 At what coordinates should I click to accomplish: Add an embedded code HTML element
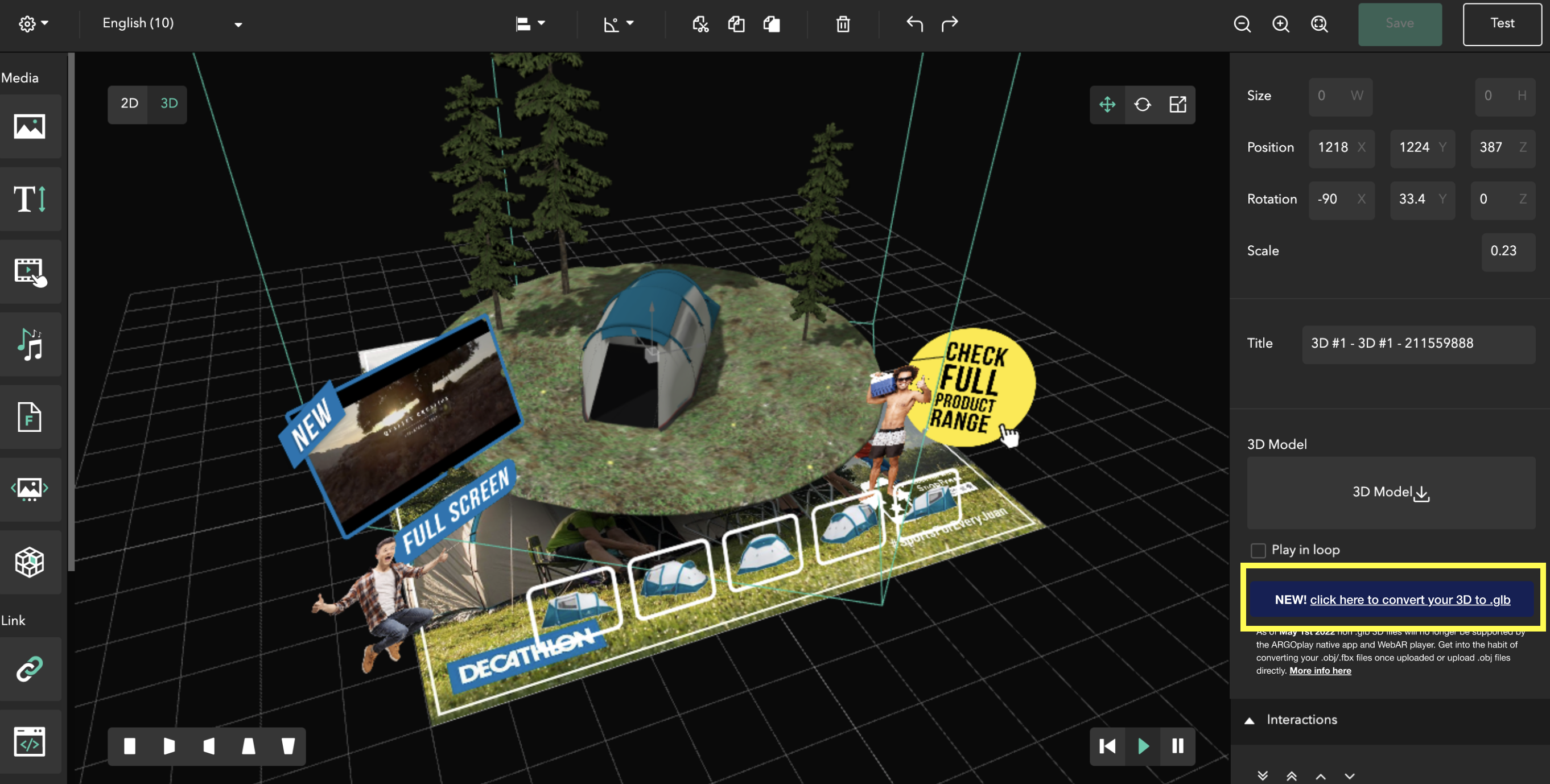pos(30,741)
